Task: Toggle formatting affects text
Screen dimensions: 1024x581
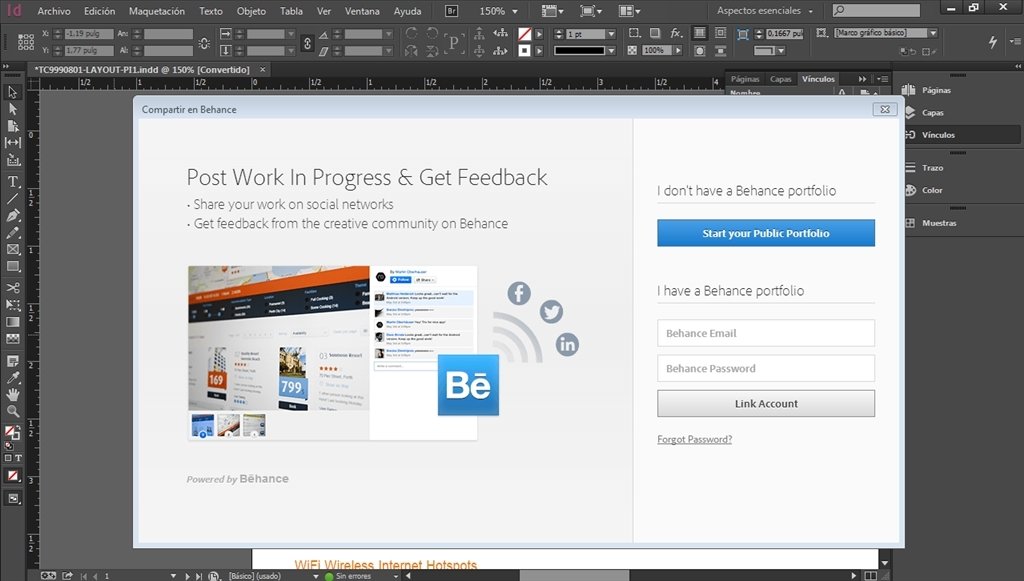Action: pos(18,458)
